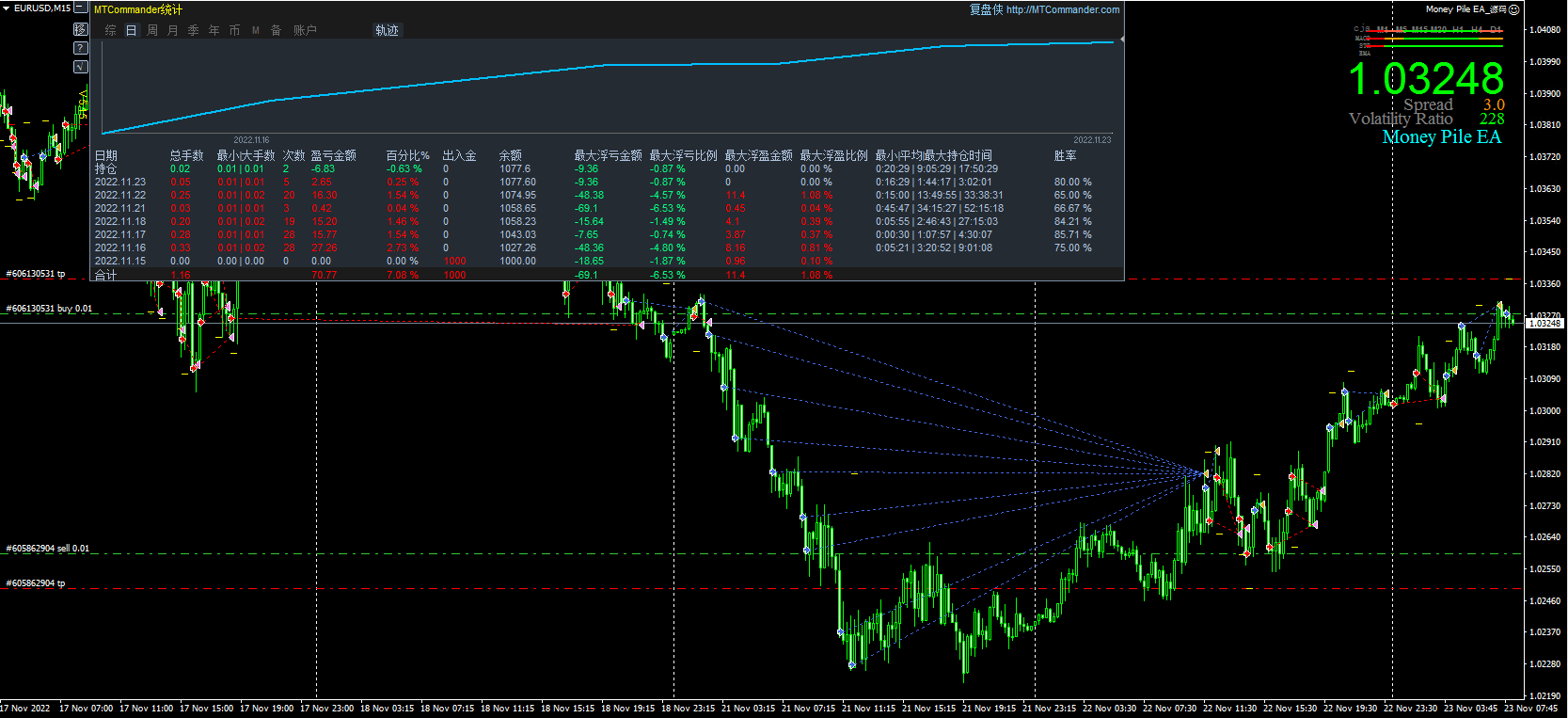Image resolution: width=1568 pixels, height=718 pixels.
Task: Switch to the 综 summary tab
Action: (111, 30)
